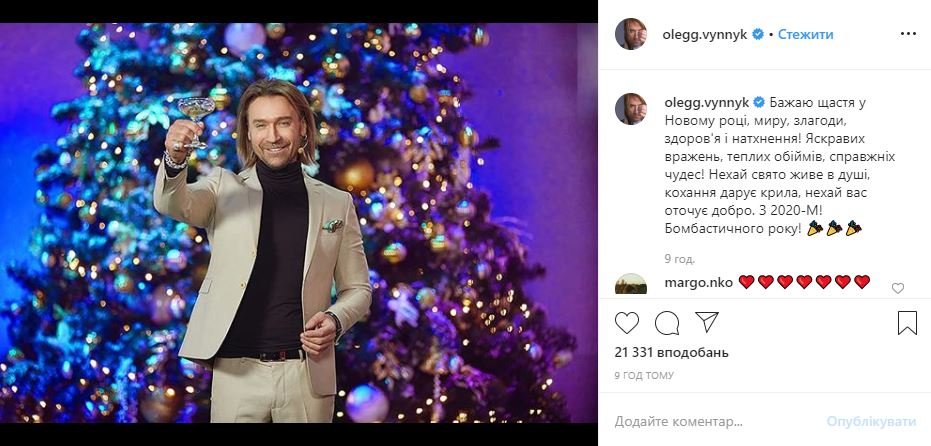931x446 pixels.
Task: Open the olegg.vynnyk profile from the header
Action: (x=705, y=34)
